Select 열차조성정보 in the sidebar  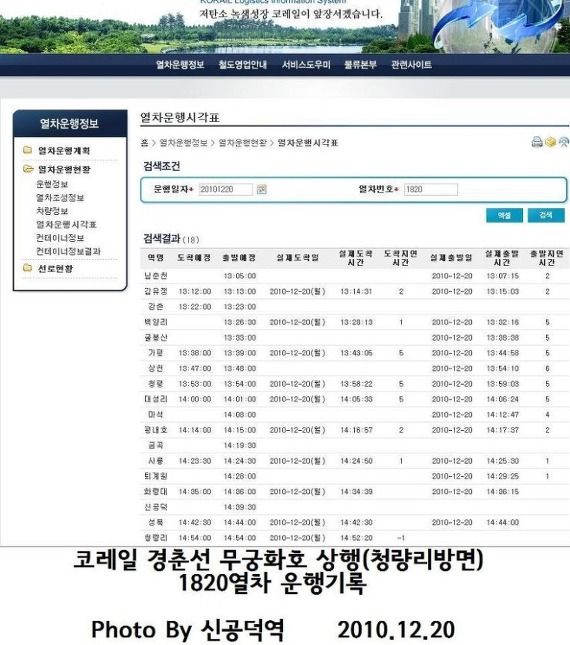click(x=60, y=197)
